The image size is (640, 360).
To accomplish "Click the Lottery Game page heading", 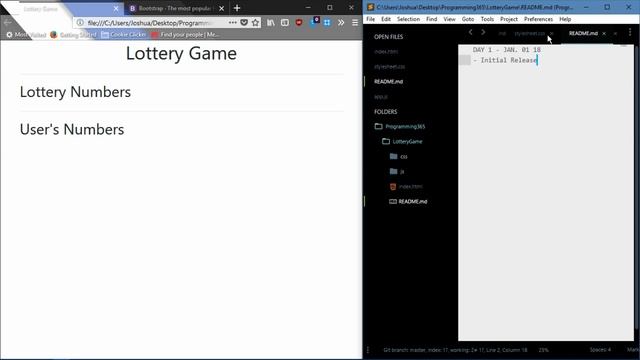I will click(x=181, y=53).
